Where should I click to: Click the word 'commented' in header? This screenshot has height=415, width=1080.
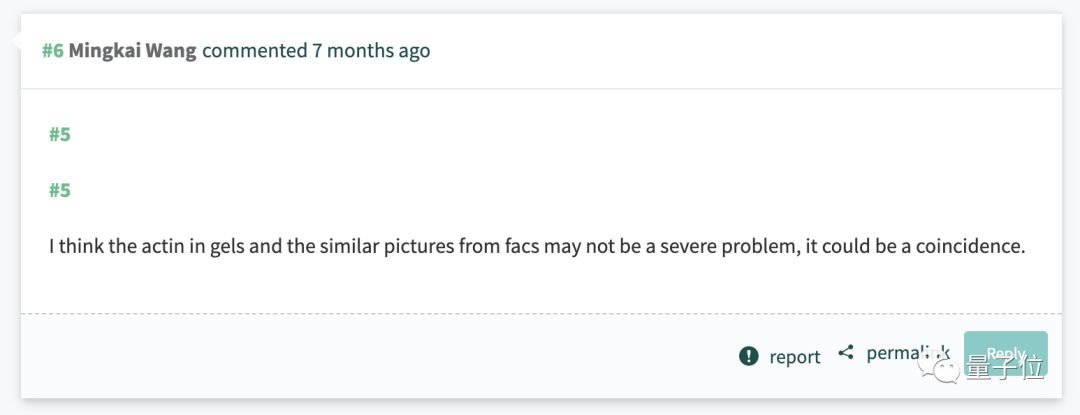tap(253, 50)
